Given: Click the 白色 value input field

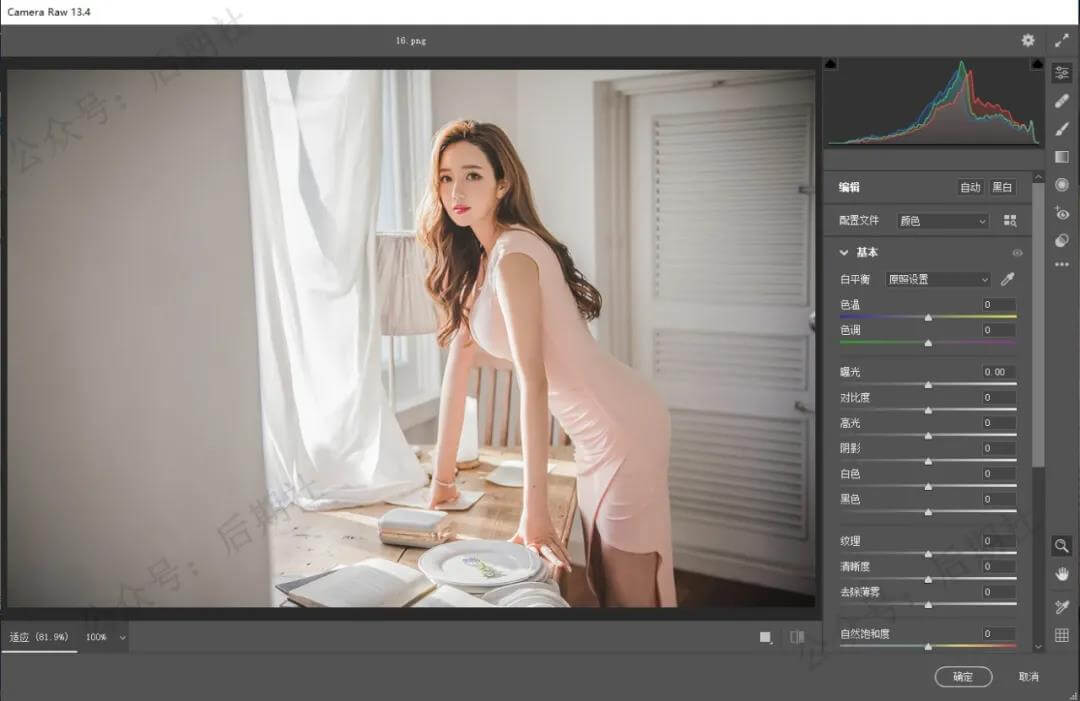Looking at the screenshot, I should coord(998,474).
